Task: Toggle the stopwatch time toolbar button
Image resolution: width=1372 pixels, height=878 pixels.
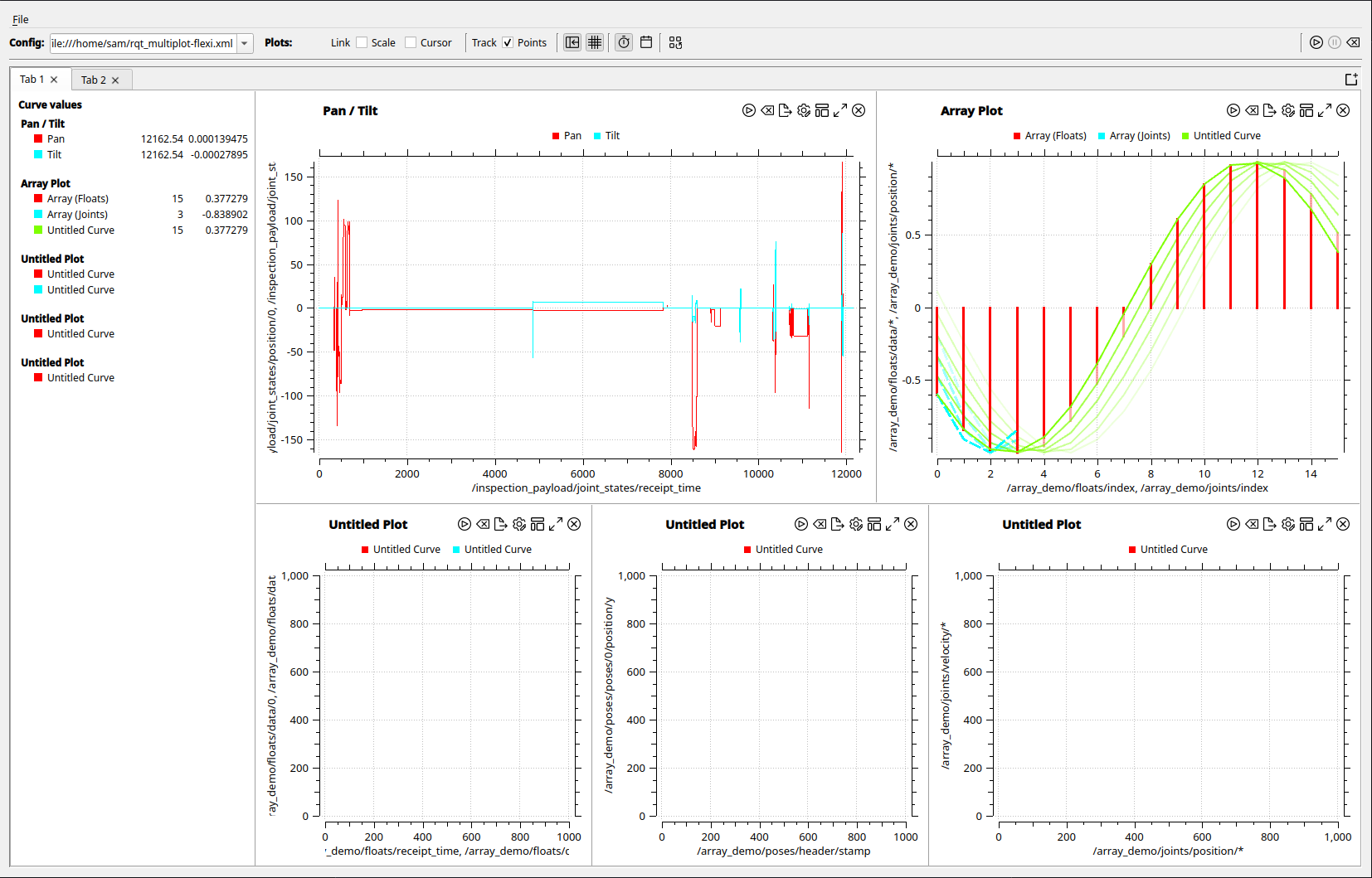Action: point(624,42)
